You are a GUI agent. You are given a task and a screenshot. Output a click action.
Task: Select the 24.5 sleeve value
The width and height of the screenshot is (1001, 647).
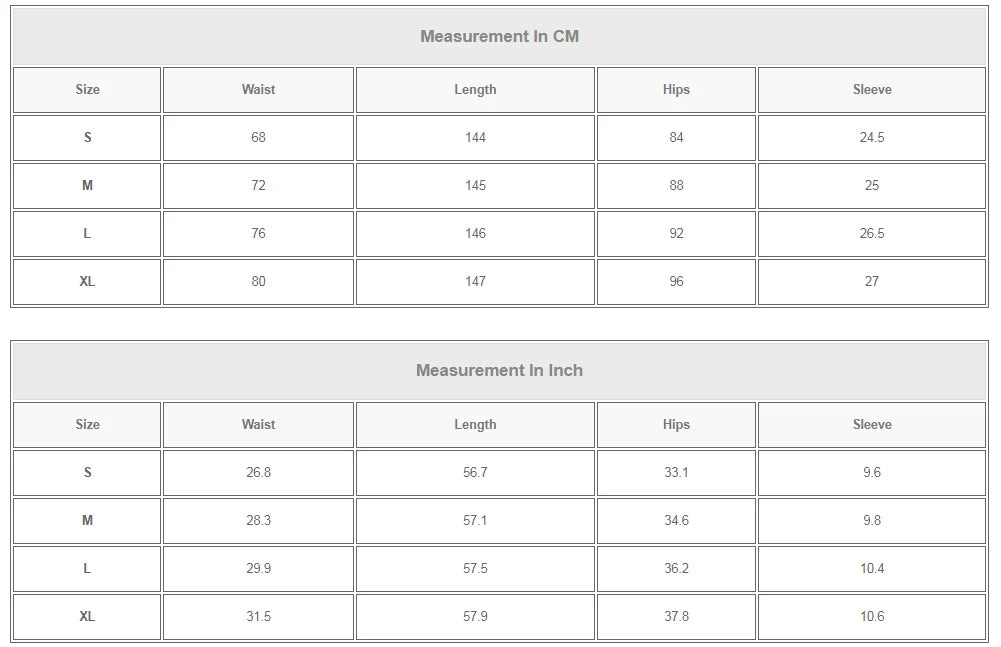click(872, 138)
